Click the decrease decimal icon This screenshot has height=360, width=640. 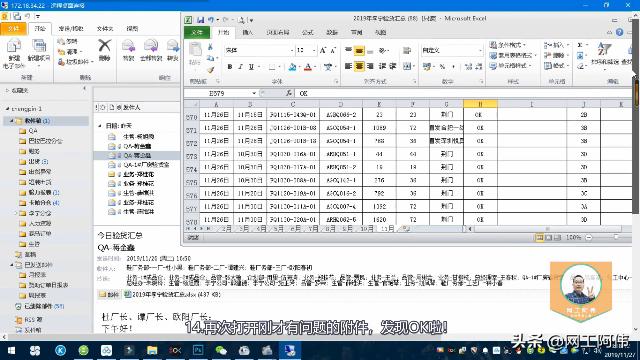pos(478,67)
